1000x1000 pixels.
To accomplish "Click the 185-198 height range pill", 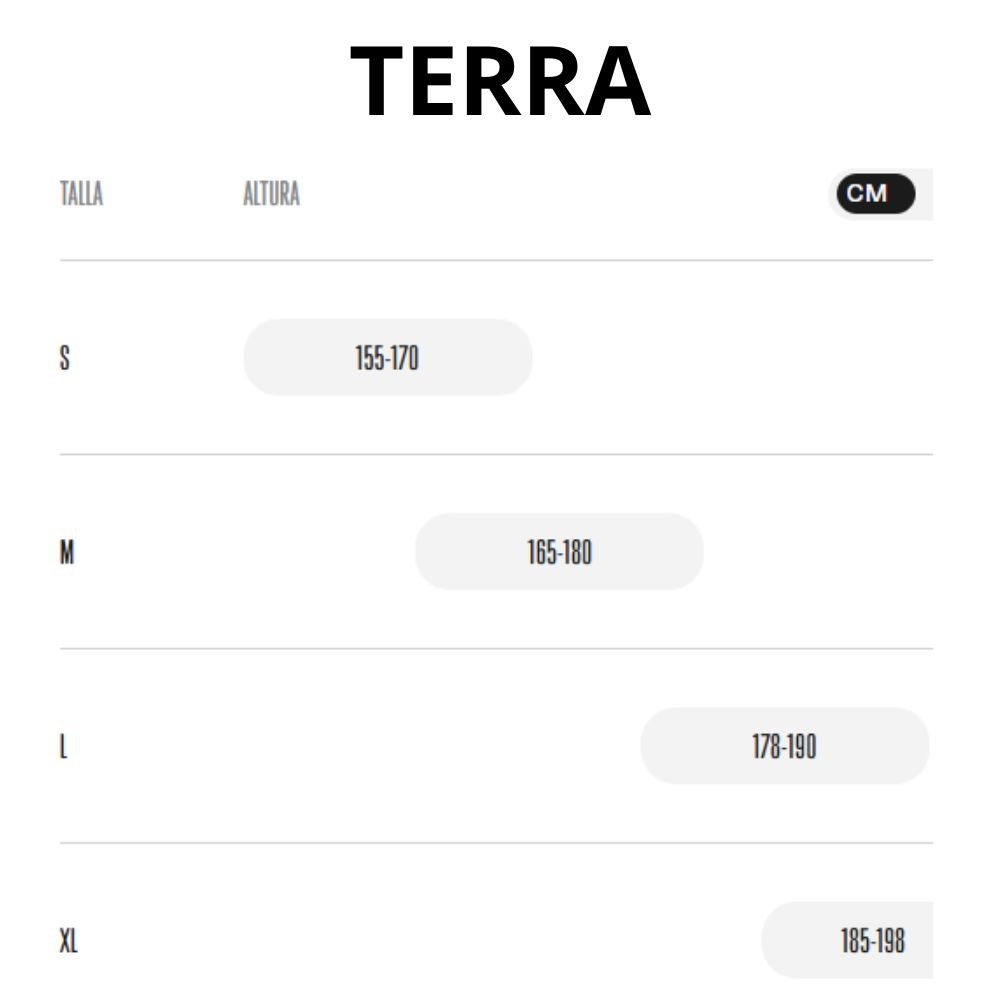I will 848,940.
